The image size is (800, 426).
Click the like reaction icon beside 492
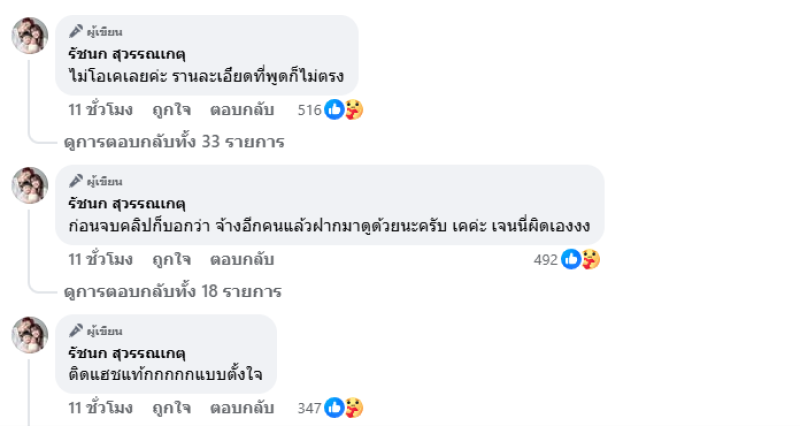tap(571, 260)
